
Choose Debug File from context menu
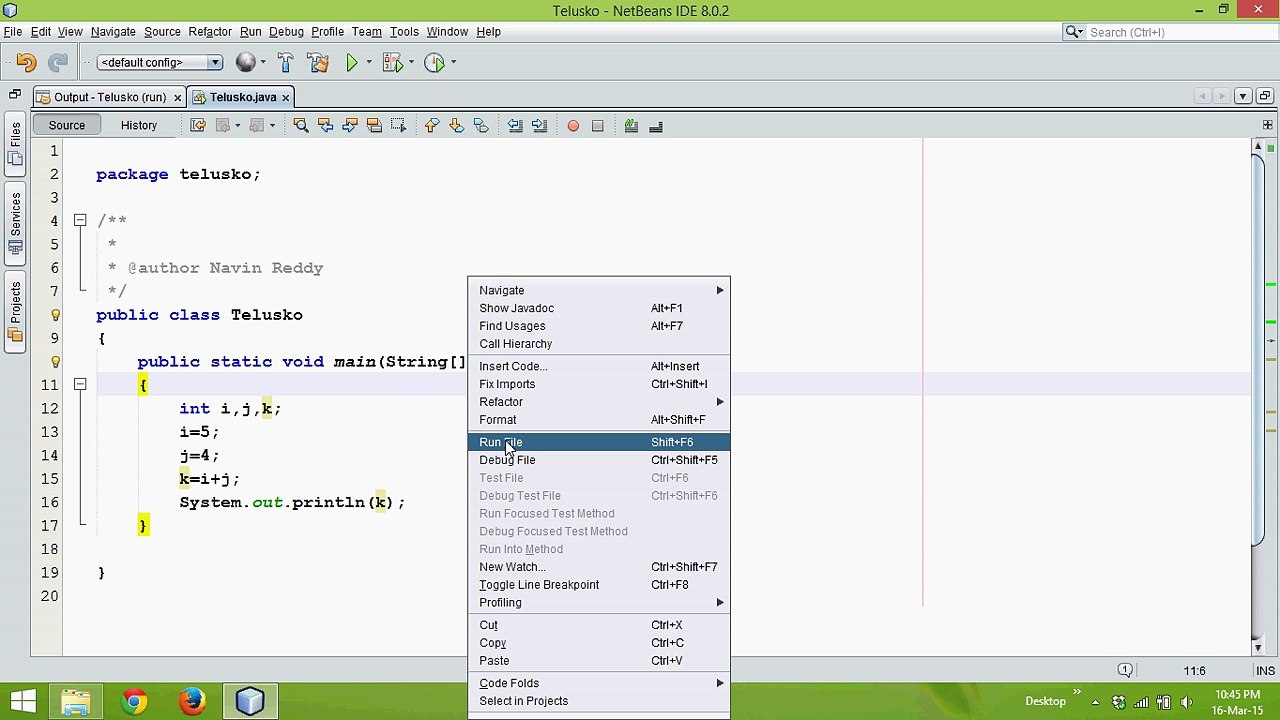tap(599, 460)
